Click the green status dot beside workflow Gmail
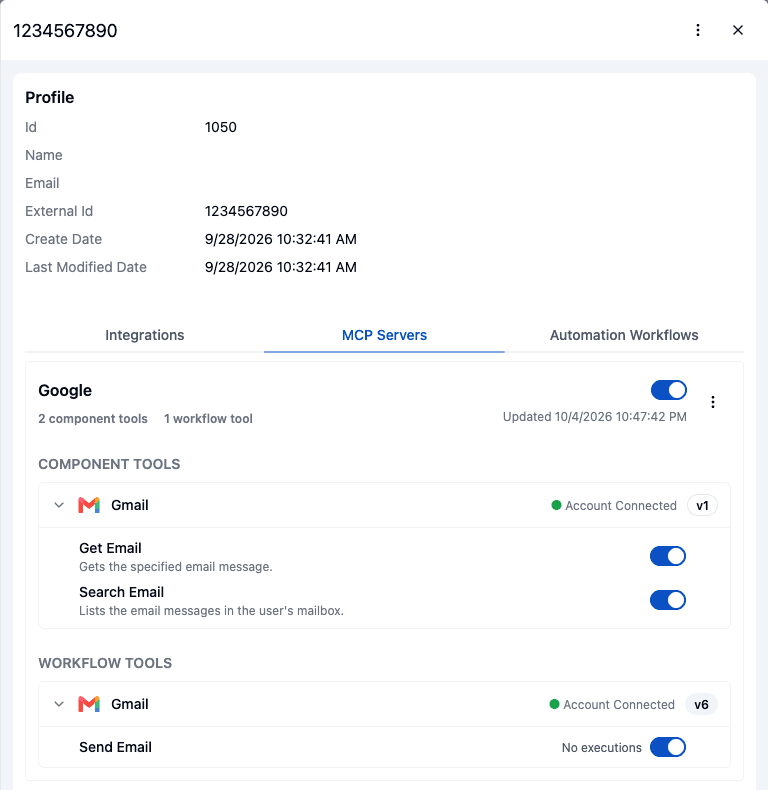Screen dimensions: 768x790 point(554,704)
